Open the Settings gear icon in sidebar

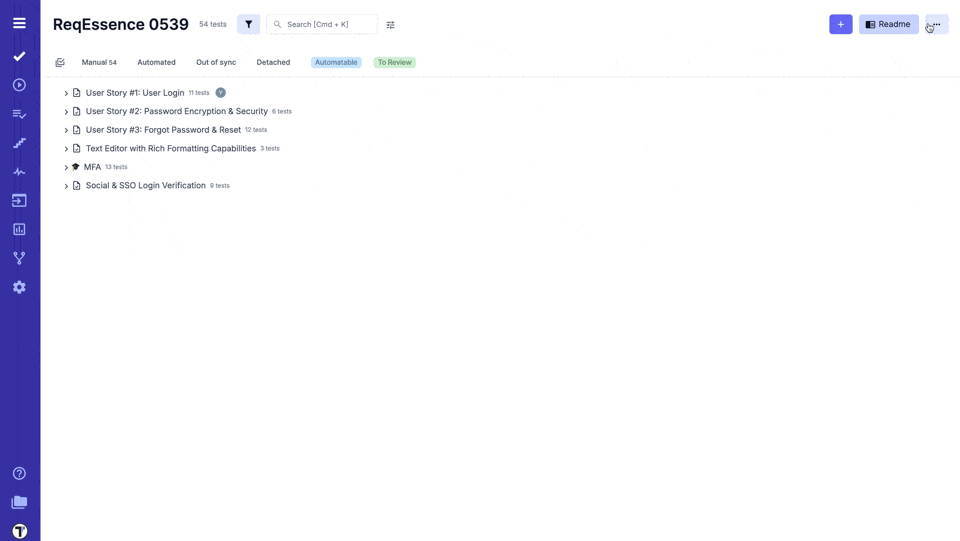(19, 287)
